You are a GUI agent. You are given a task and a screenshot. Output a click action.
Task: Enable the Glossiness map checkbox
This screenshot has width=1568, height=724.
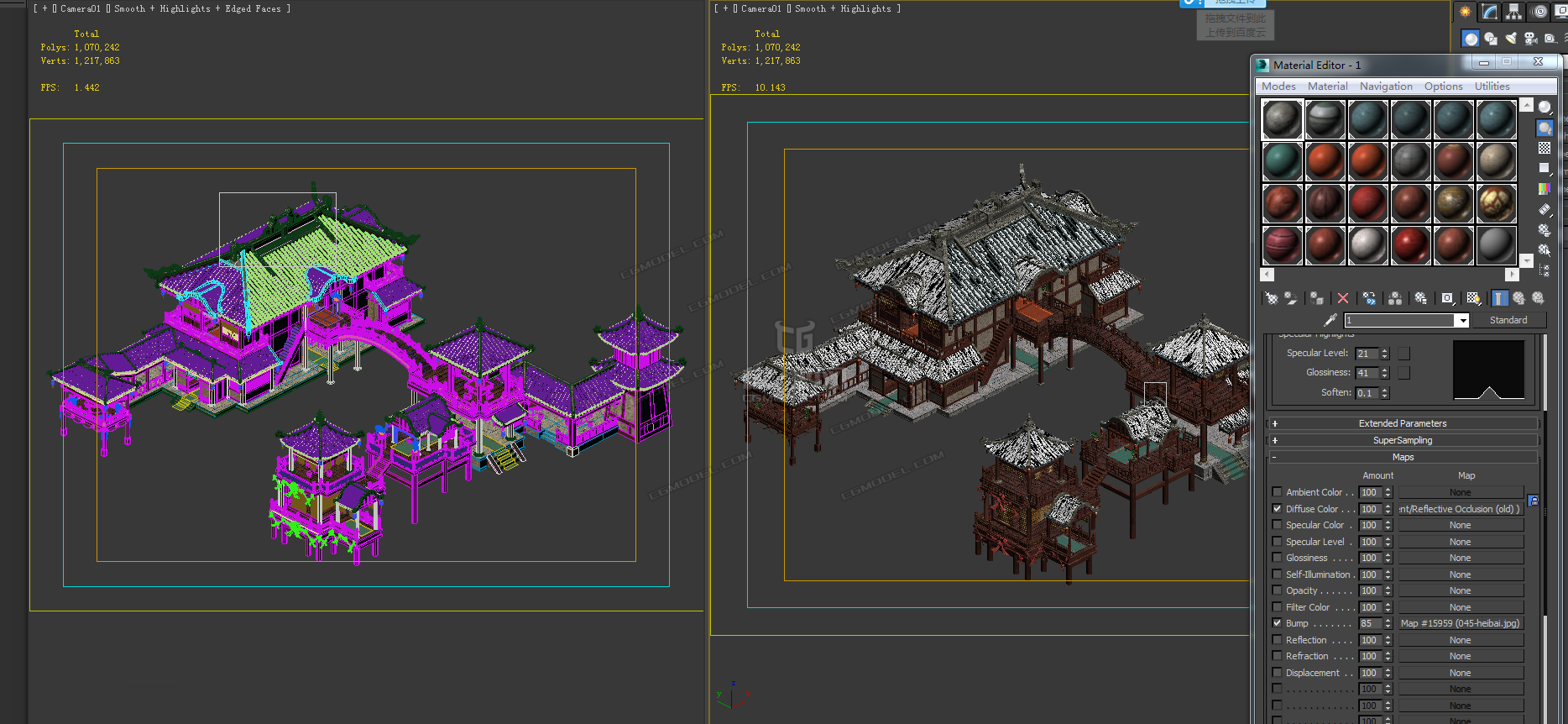point(1277,558)
